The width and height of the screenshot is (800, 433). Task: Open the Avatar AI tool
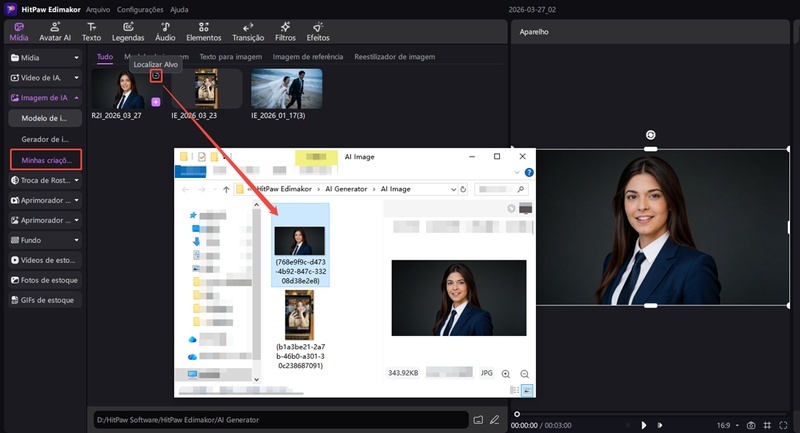(x=55, y=30)
